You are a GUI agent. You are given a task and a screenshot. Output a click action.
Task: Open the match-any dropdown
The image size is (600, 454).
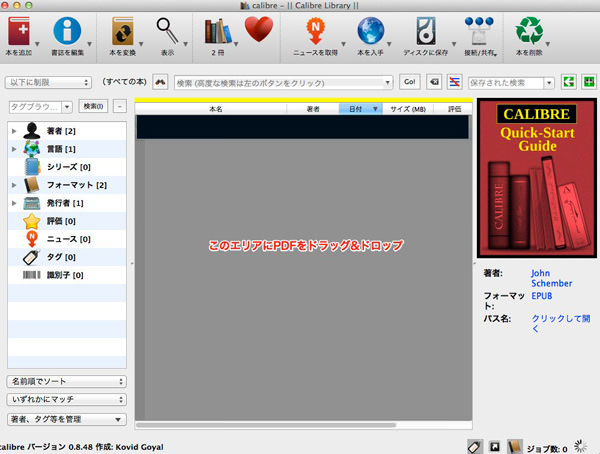pos(67,399)
